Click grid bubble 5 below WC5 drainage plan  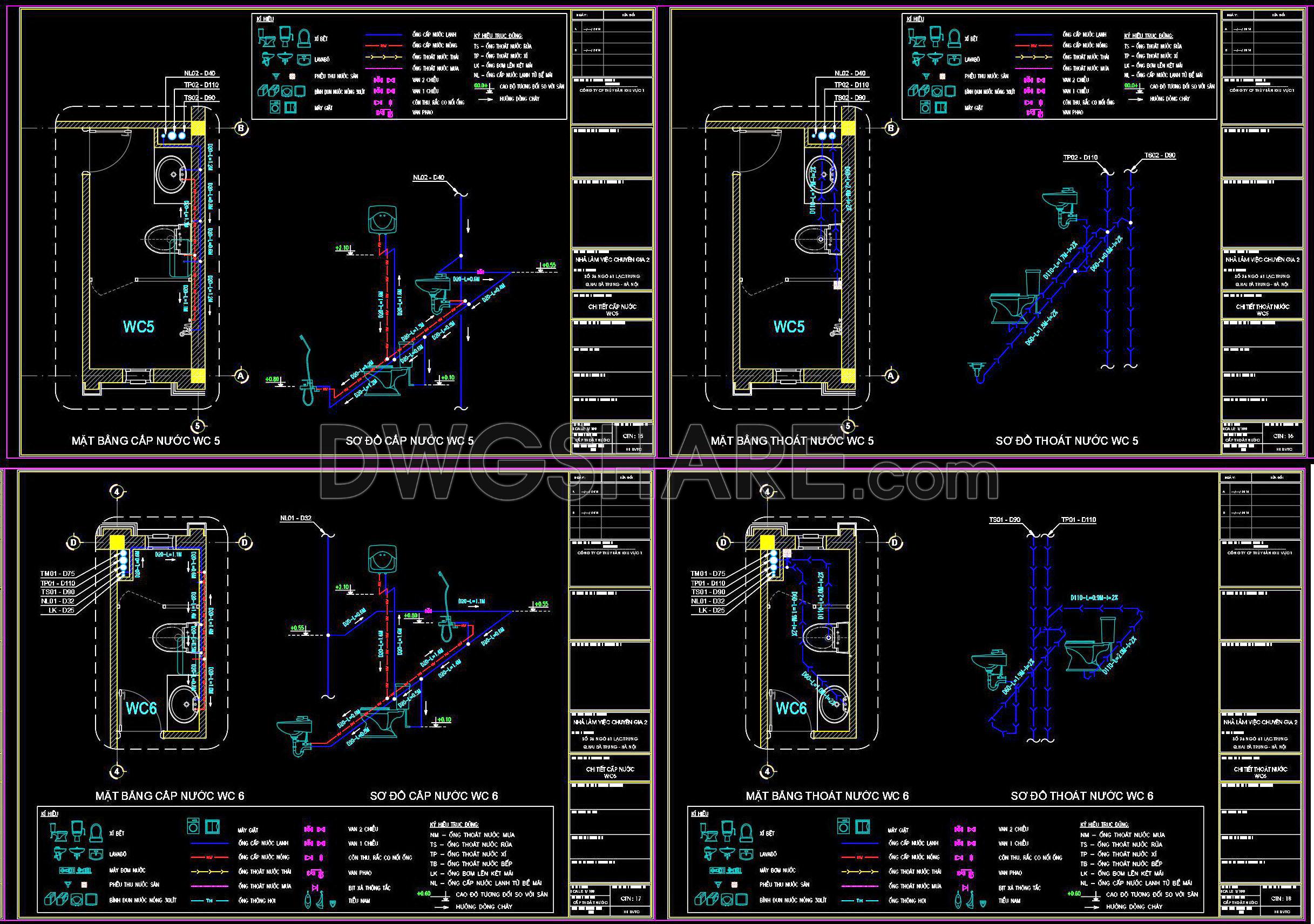coord(848,426)
